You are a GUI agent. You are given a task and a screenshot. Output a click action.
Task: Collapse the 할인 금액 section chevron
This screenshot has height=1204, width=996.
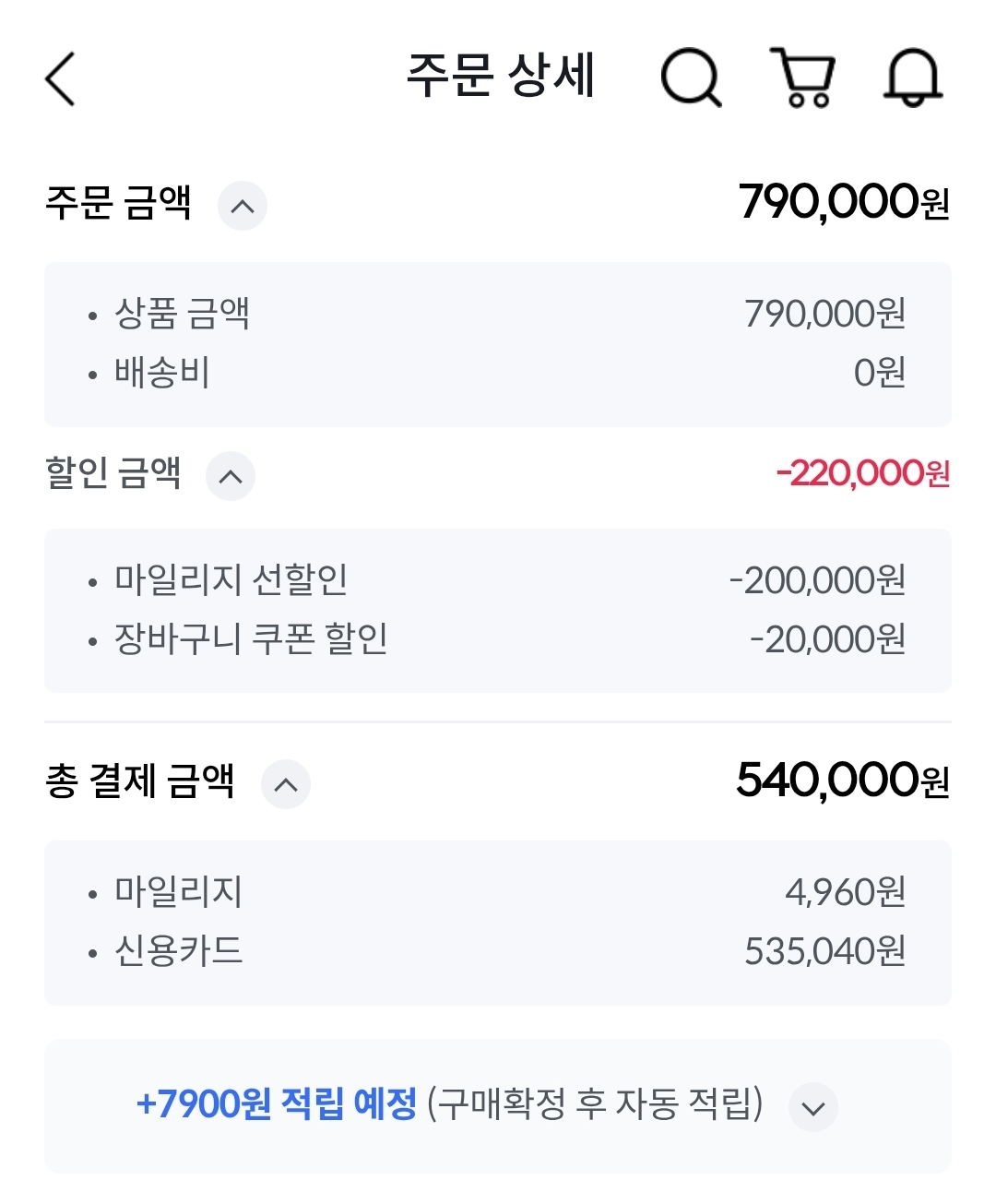pyautogui.click(x=231, y=476)
